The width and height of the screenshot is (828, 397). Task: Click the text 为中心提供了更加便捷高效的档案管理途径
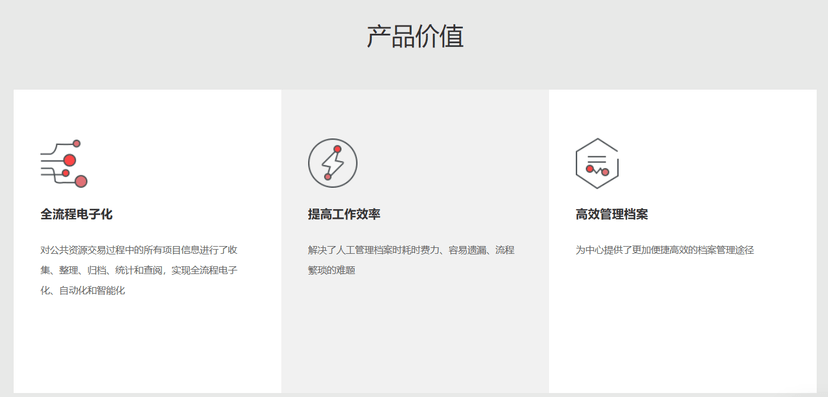pos(665,250)
